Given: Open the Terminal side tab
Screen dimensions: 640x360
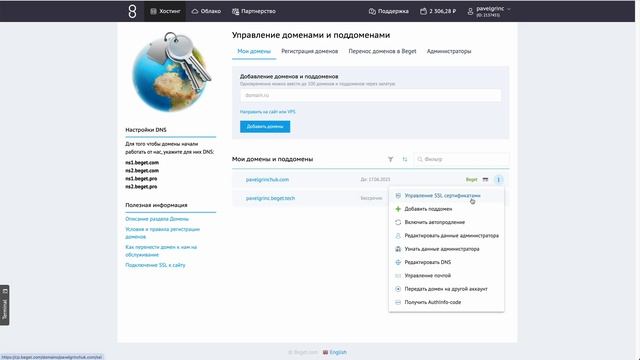Looking at the screenshot, I should coord(4,305).
